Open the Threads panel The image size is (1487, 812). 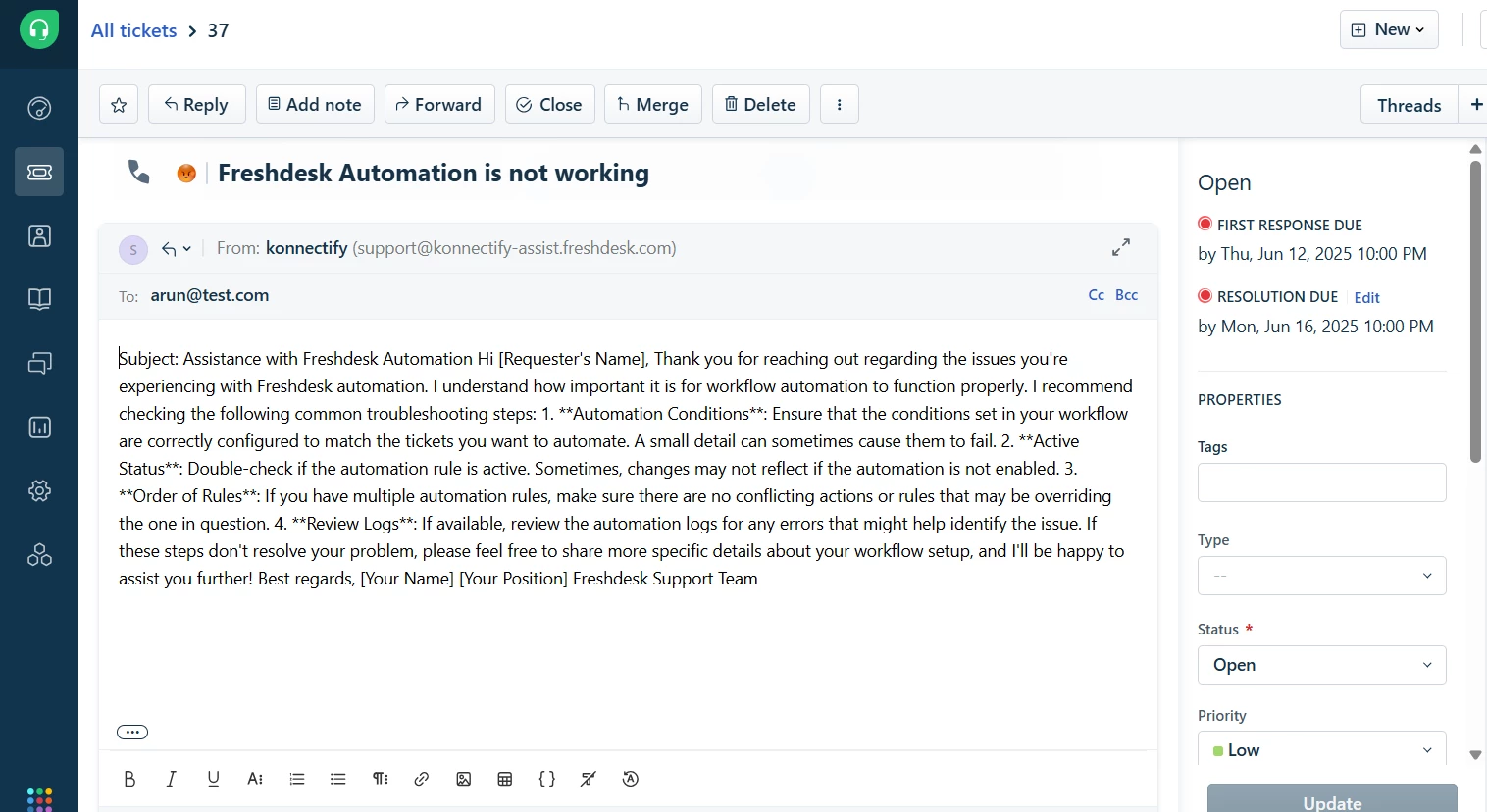(x=1409, y=104)
